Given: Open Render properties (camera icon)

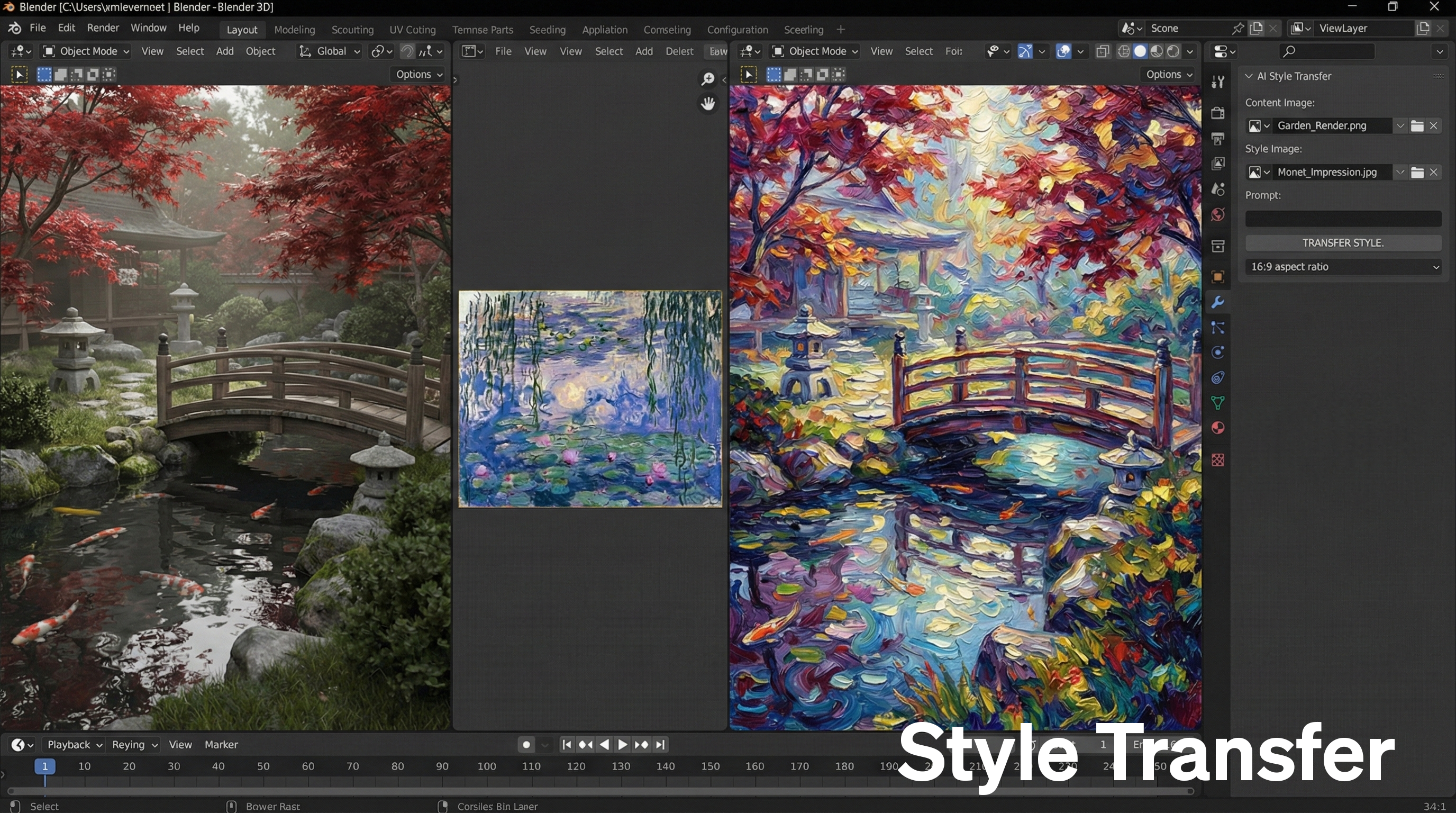Looking at the screenshot, I should (x=1218, y=113).
